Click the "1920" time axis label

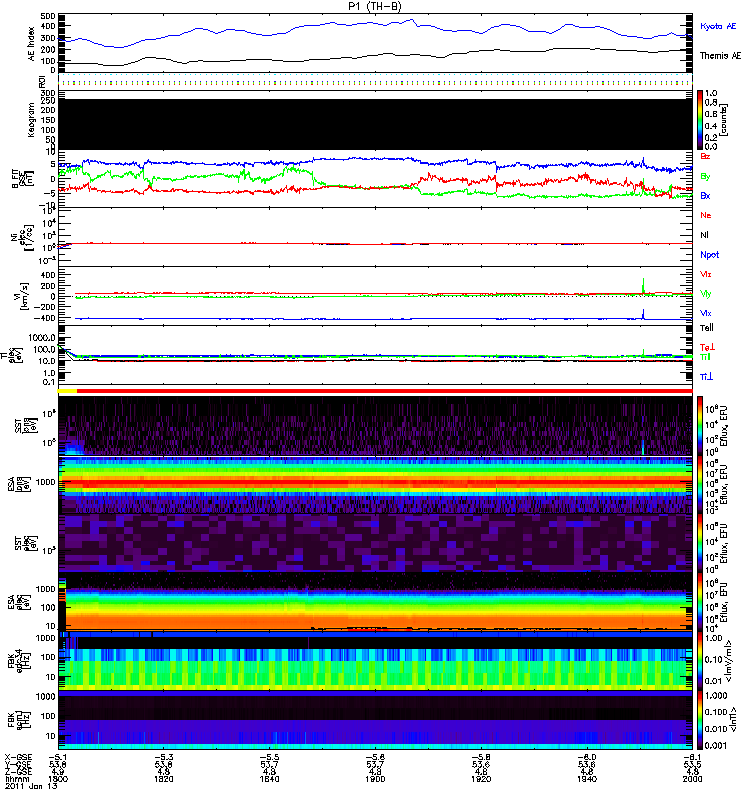point(481,779)
